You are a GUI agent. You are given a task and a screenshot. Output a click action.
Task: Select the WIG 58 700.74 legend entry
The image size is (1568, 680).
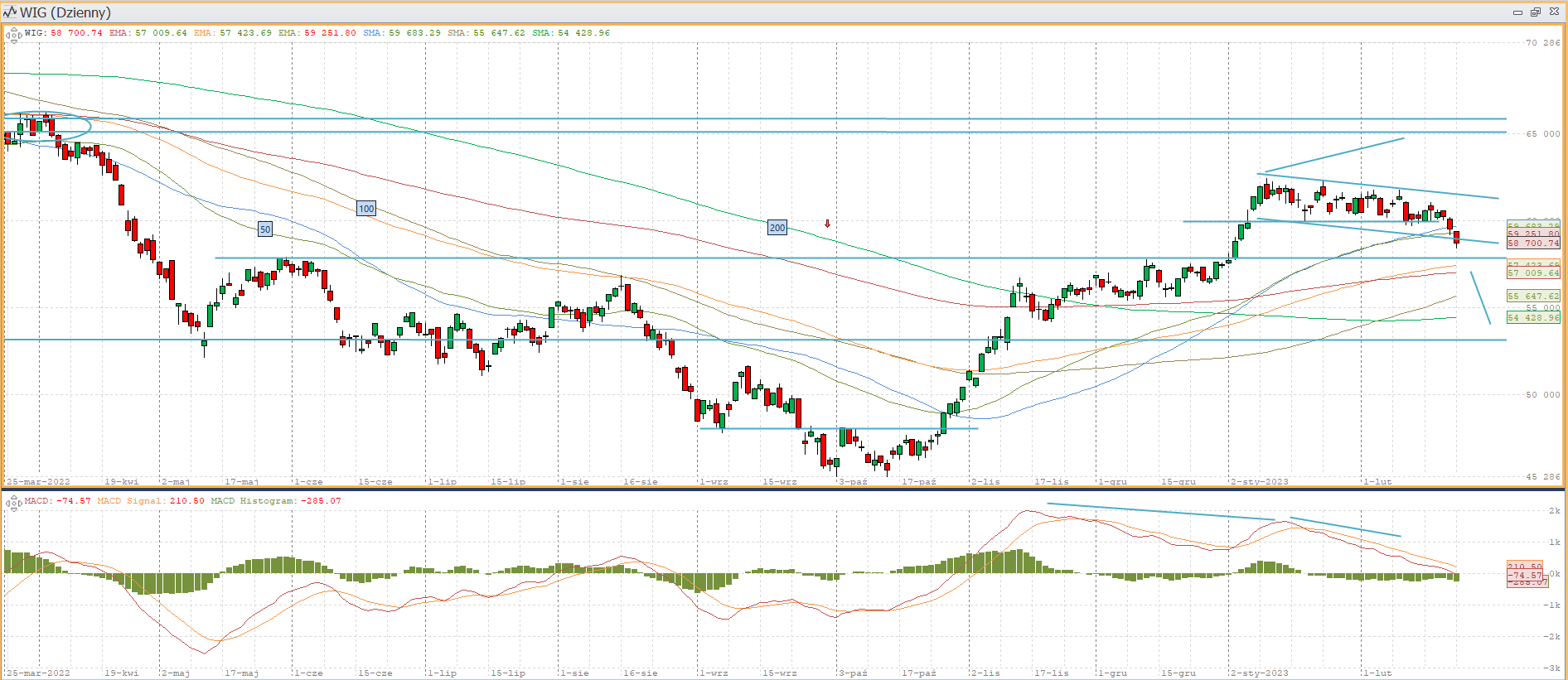click(x=64, y=33)
